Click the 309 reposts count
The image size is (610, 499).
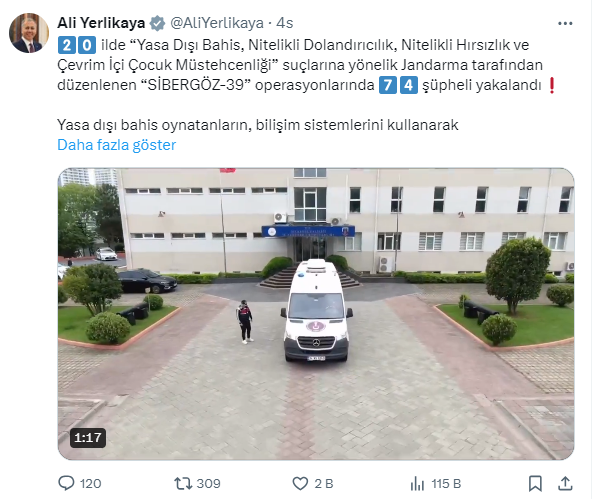[x=209, y=483]
